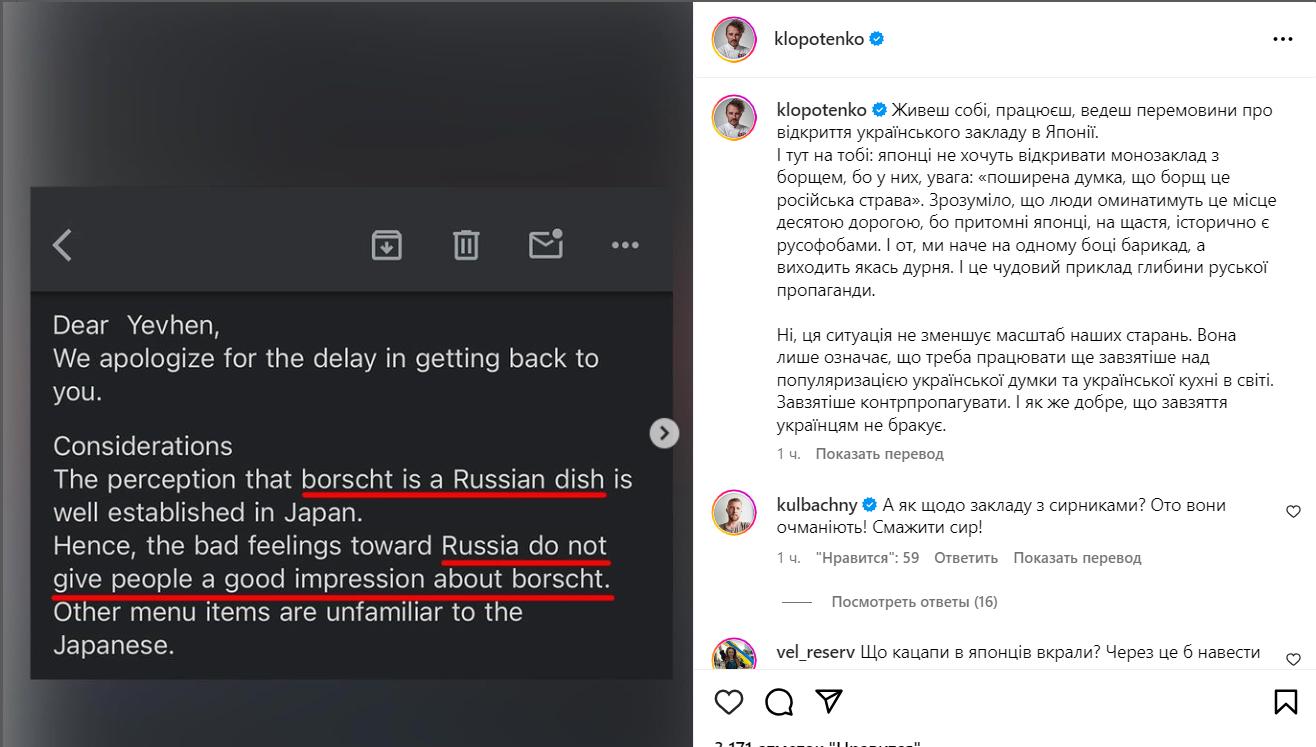Click the back arrow in the email screenshot

point(63,243)
